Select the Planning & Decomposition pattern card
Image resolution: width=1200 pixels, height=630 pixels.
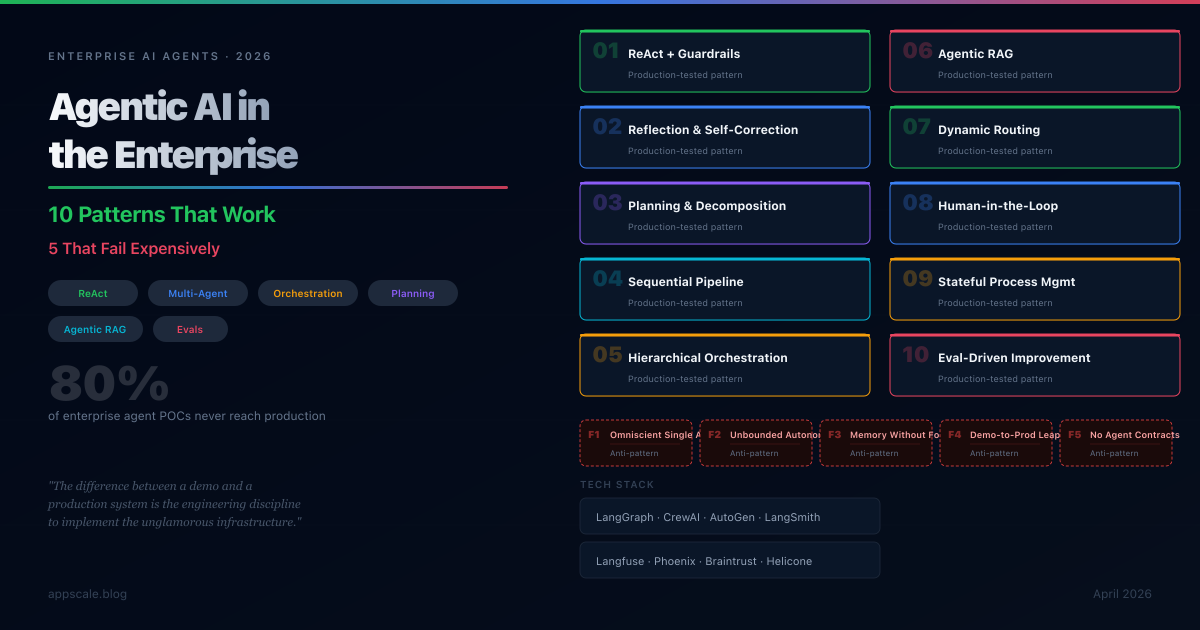(724, 214)
